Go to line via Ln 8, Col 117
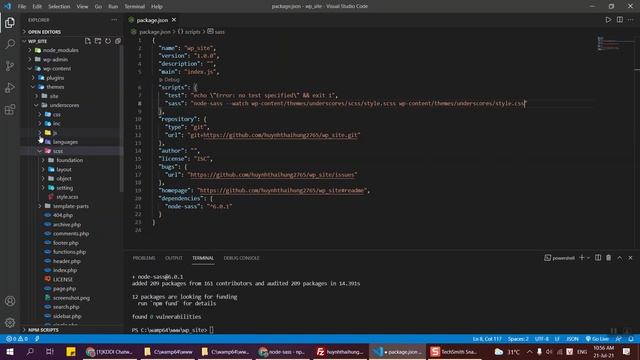The image size is (640, 360). (487, 339)
